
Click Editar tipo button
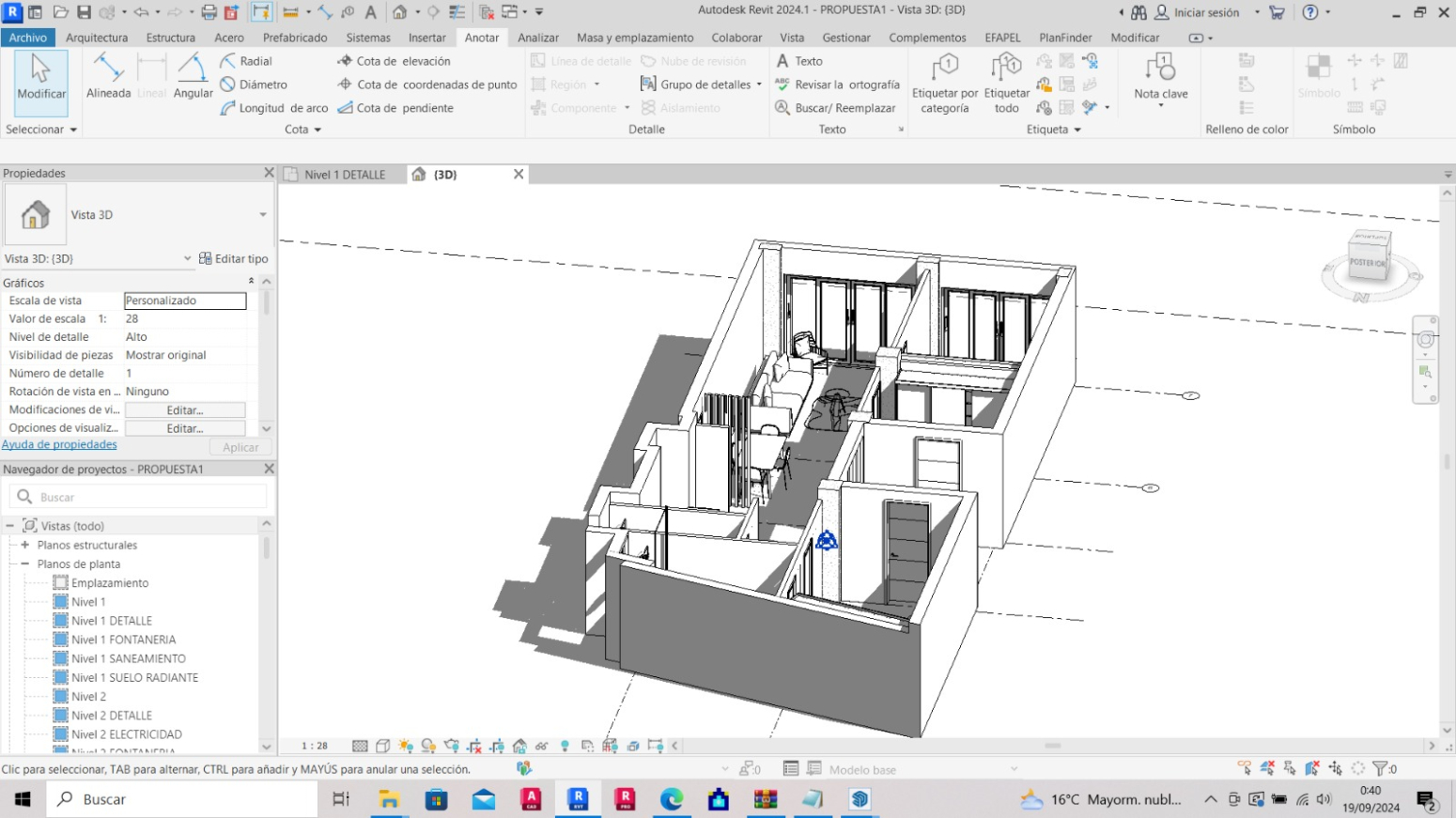234,258
